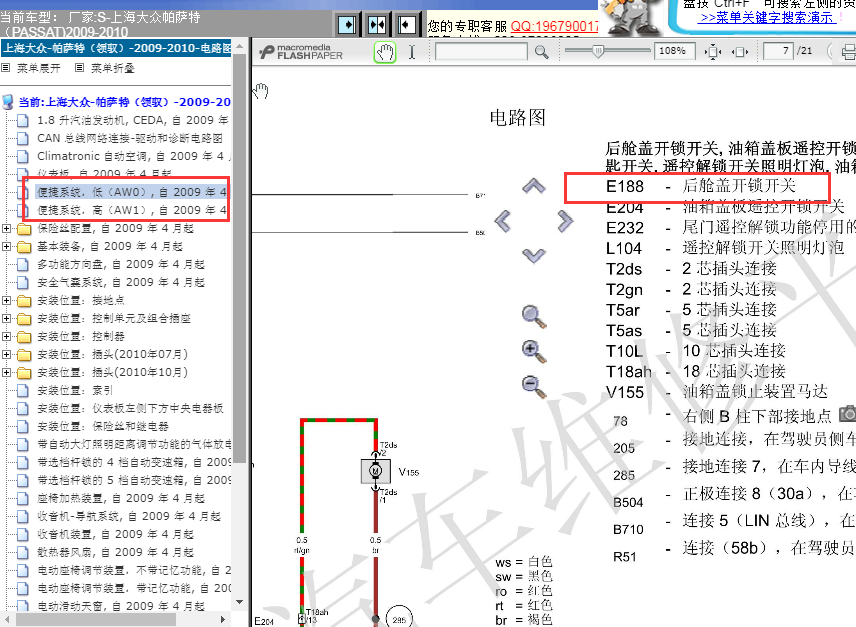Open 安装位置: 保险丝和继电器 document
The height and width of the screenshot is (627, 856).
(103, 426)
